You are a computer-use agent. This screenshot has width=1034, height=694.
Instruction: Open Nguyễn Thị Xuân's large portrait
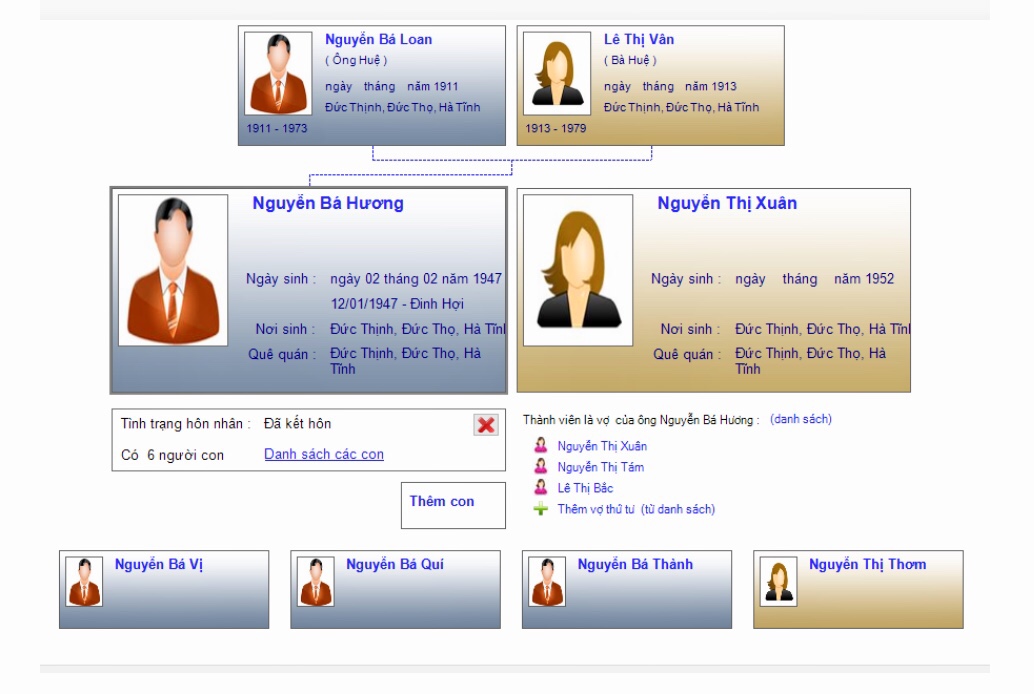point(578,270)
